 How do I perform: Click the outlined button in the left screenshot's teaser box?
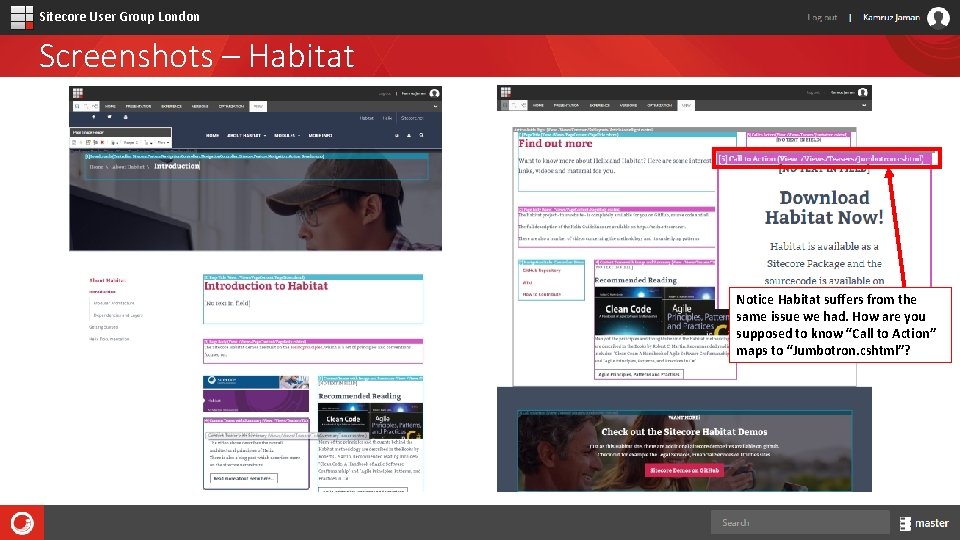(244, 478)
